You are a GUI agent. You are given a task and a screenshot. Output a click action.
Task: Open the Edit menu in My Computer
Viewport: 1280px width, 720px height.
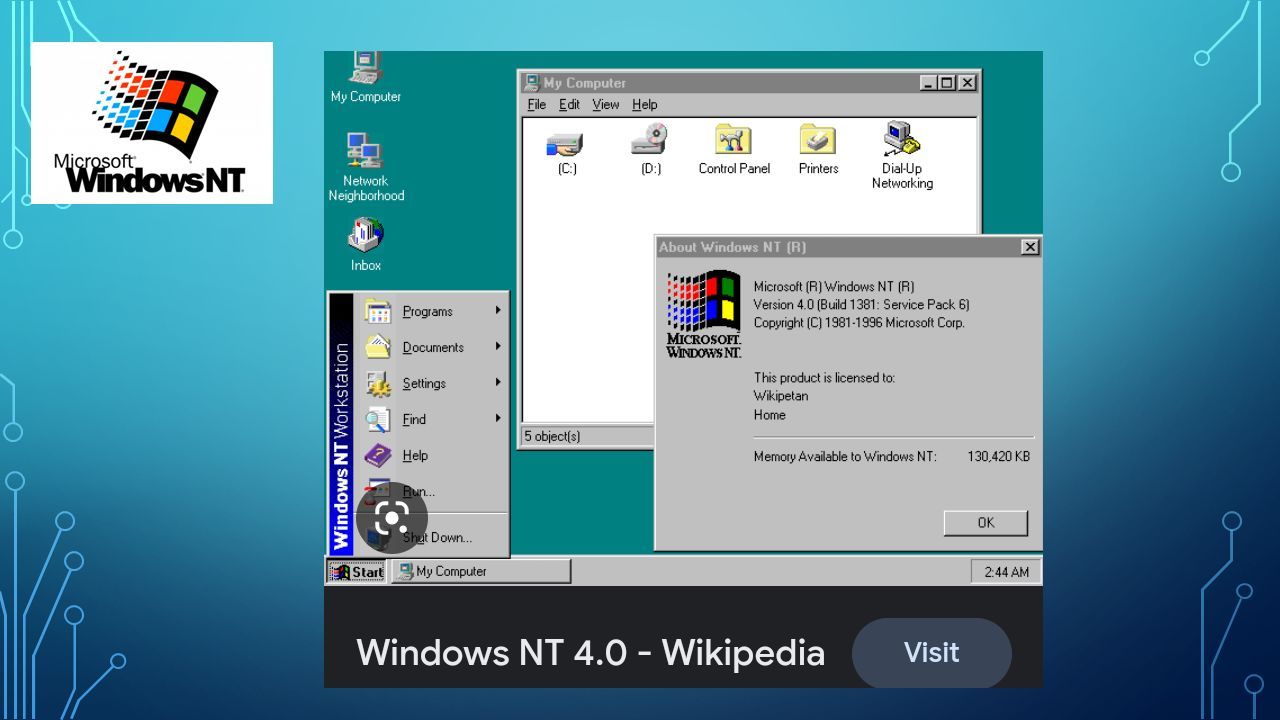pyautogui.click(x=570, y=104)
